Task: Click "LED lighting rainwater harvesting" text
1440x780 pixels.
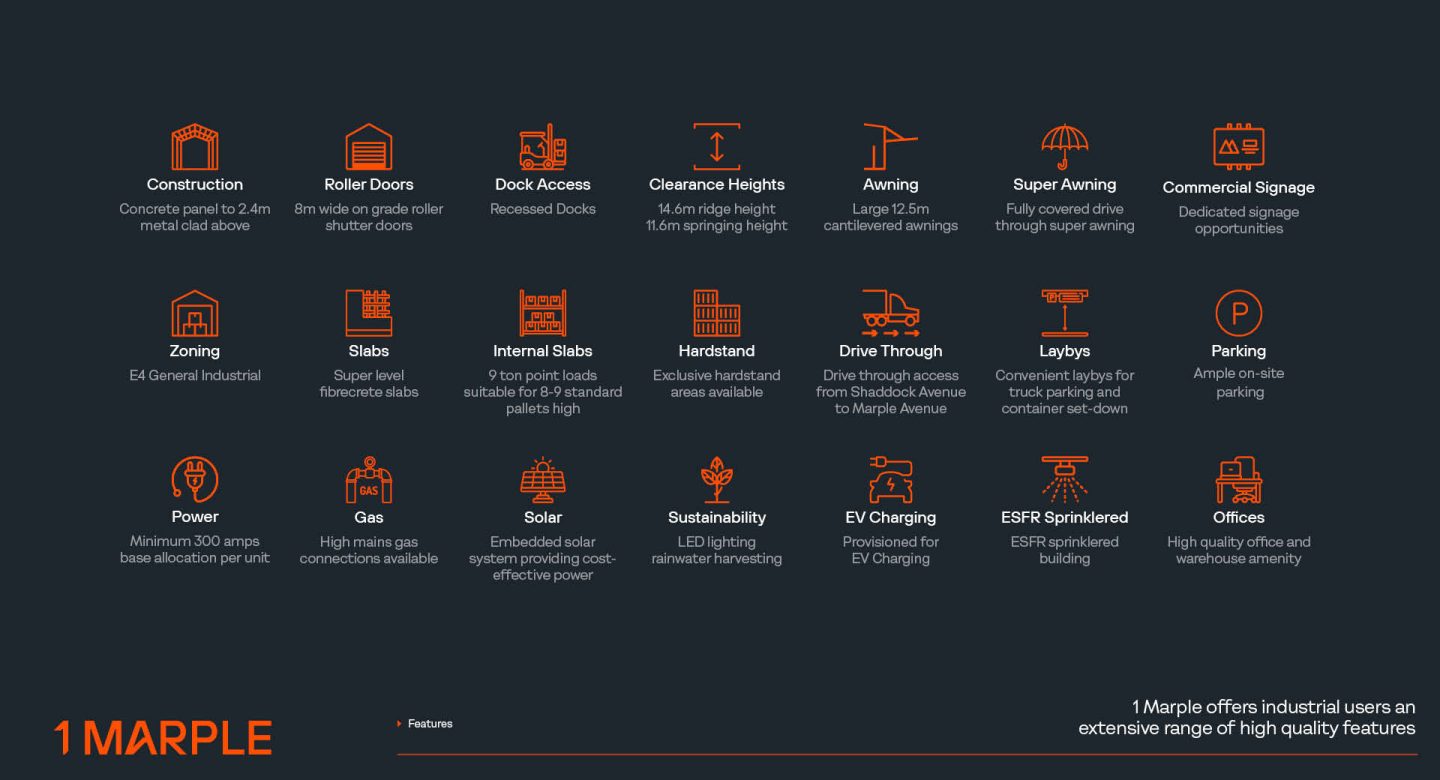Action: pos(717,550)
